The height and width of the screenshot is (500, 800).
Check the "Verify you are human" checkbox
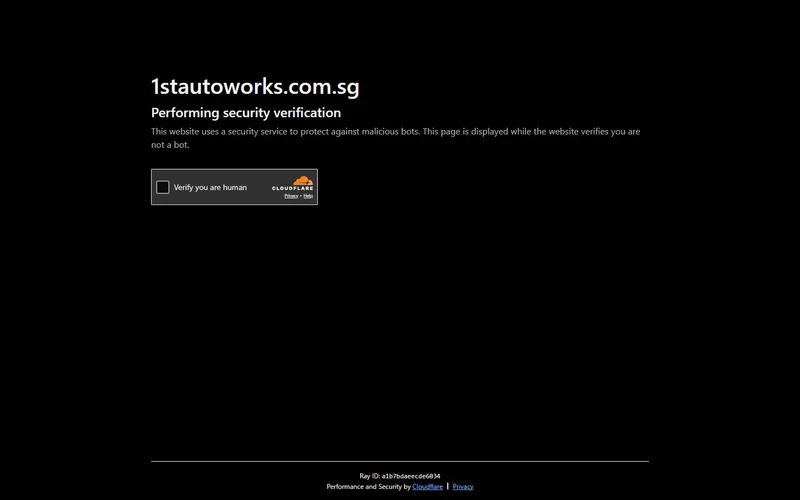coord(163,187)
